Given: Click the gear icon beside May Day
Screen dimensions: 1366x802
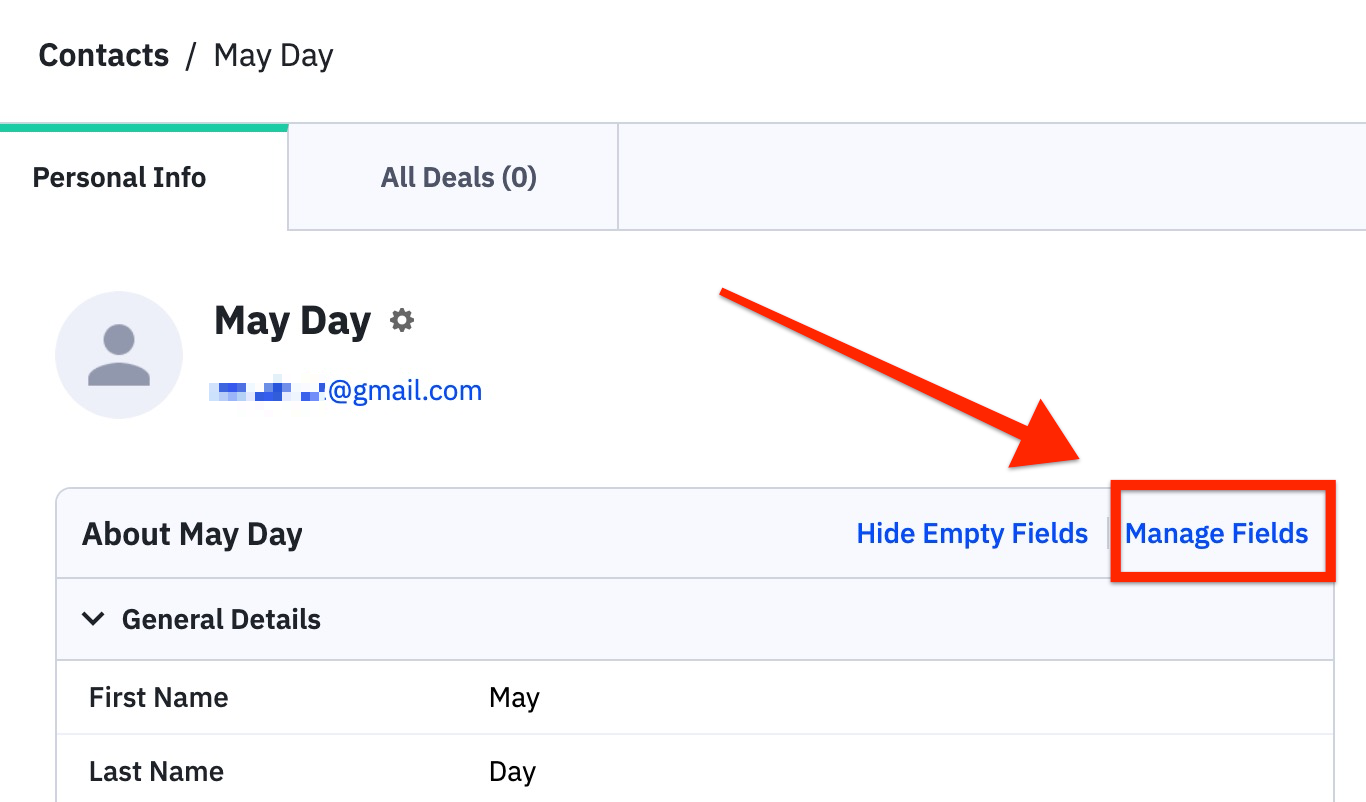Looking at the screenshot, I should 401,321.
